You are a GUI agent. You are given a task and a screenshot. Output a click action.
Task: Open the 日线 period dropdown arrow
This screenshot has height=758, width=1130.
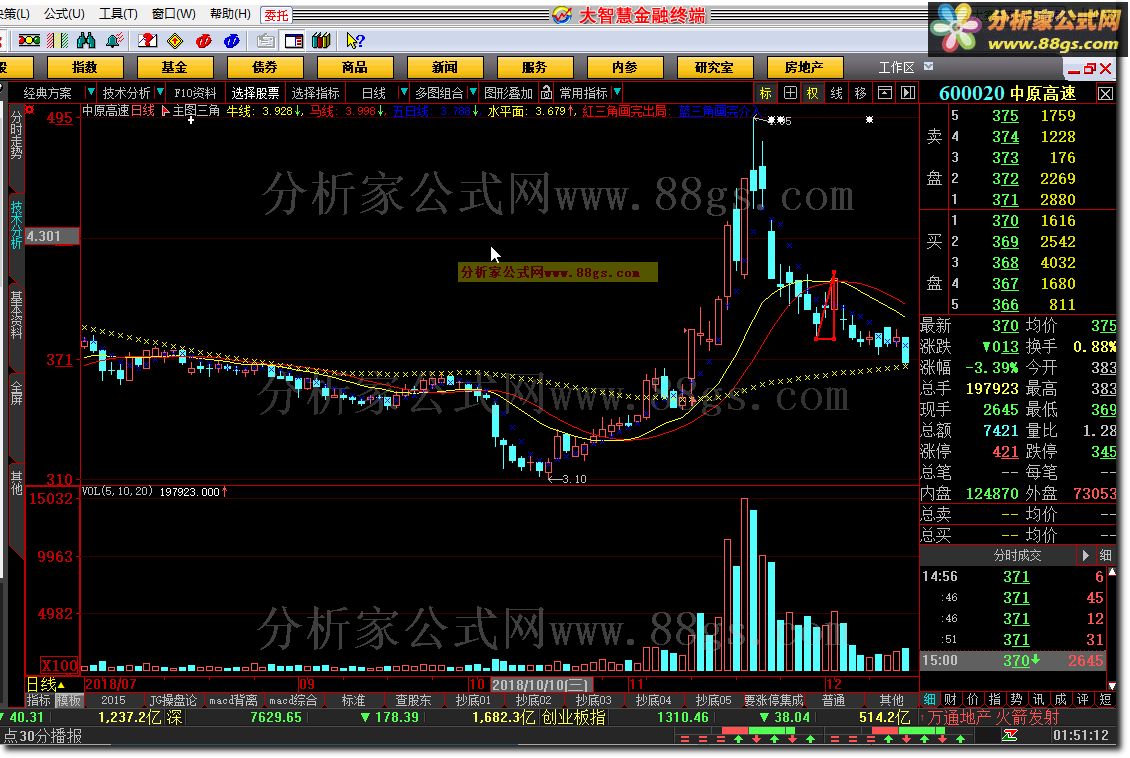point(404,92)
